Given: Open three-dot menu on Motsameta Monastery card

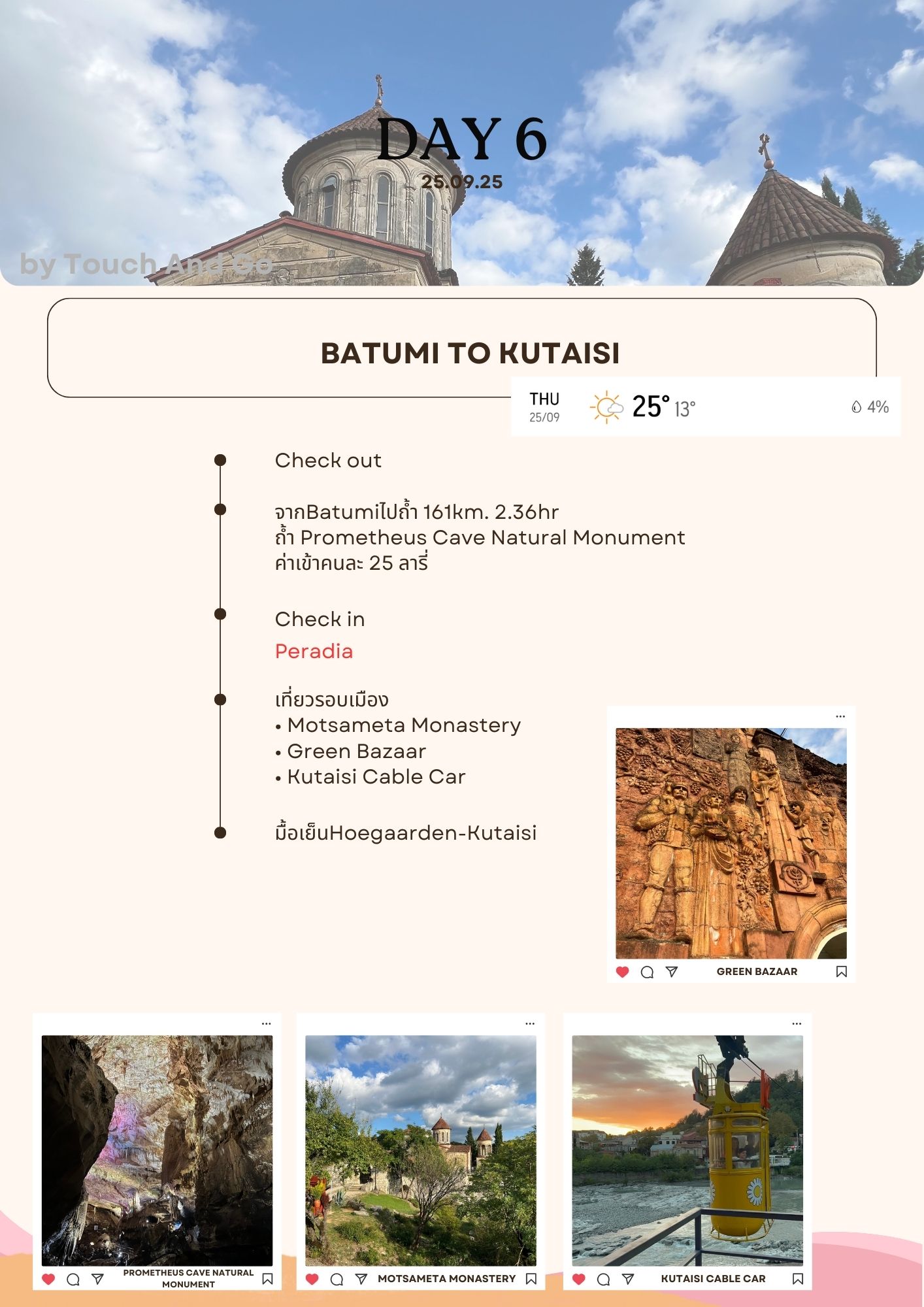Looking at the screenshot, I should point(530,1023).
